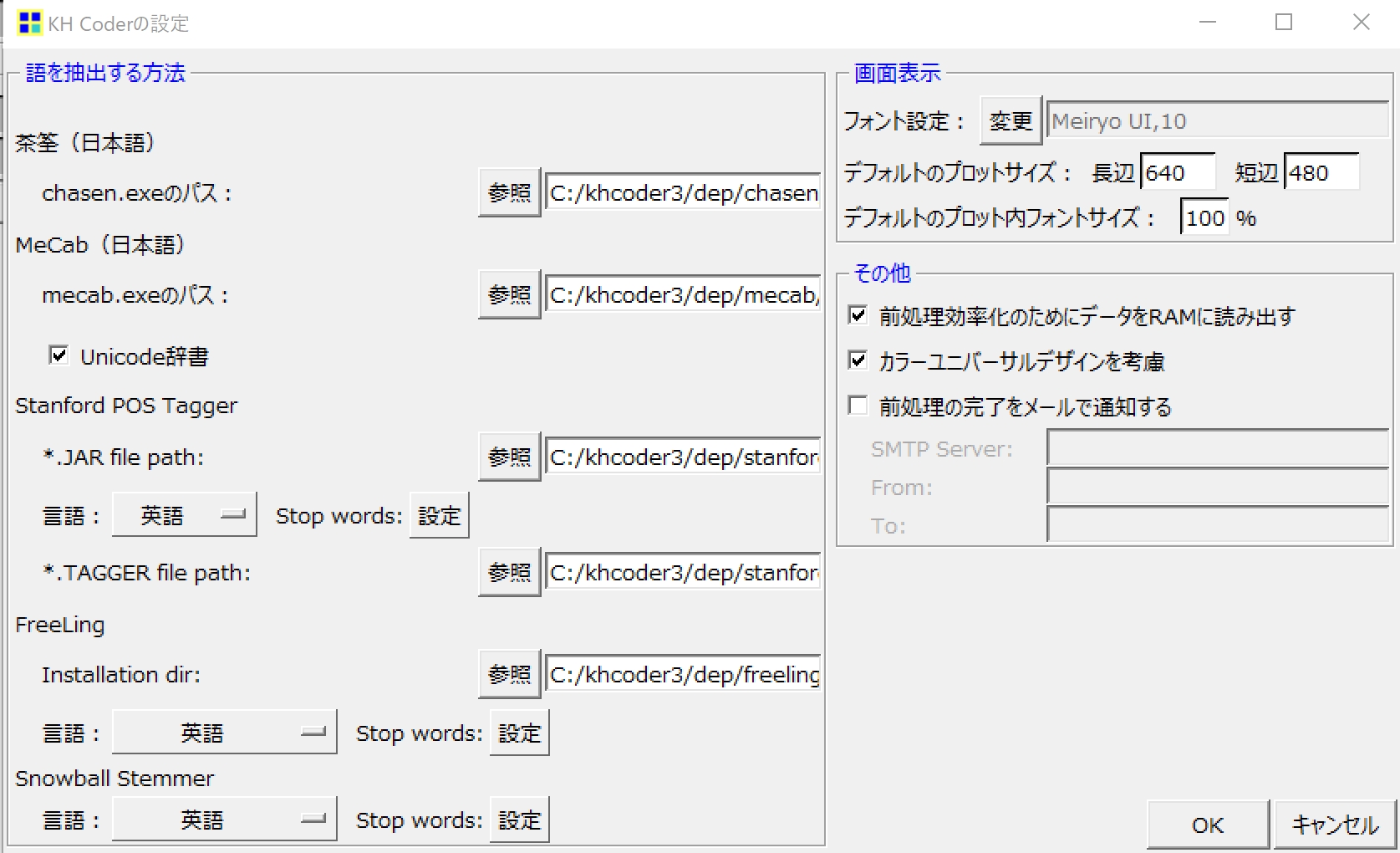Screen dimensions: 1400x853
Task: Disable RAM data loading for preprocessing checkbox
Action: tap(858, 316)
